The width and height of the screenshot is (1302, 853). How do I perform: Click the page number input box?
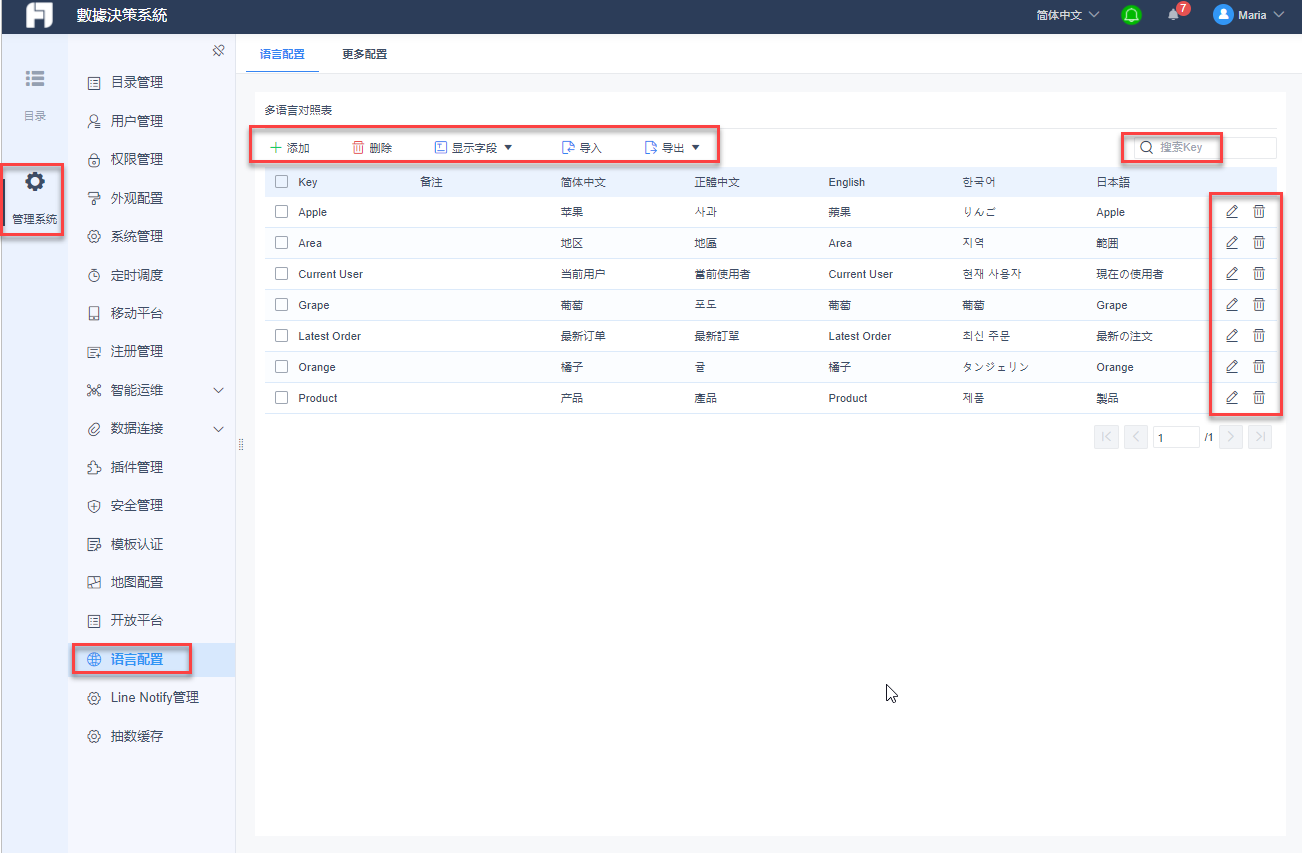point(1176,437)
